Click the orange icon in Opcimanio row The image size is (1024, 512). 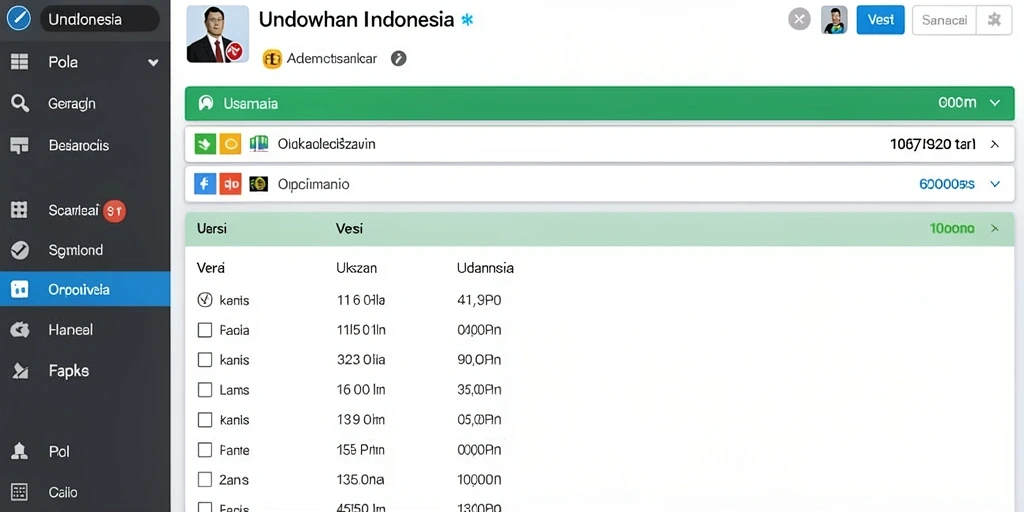tap(231, 184)
